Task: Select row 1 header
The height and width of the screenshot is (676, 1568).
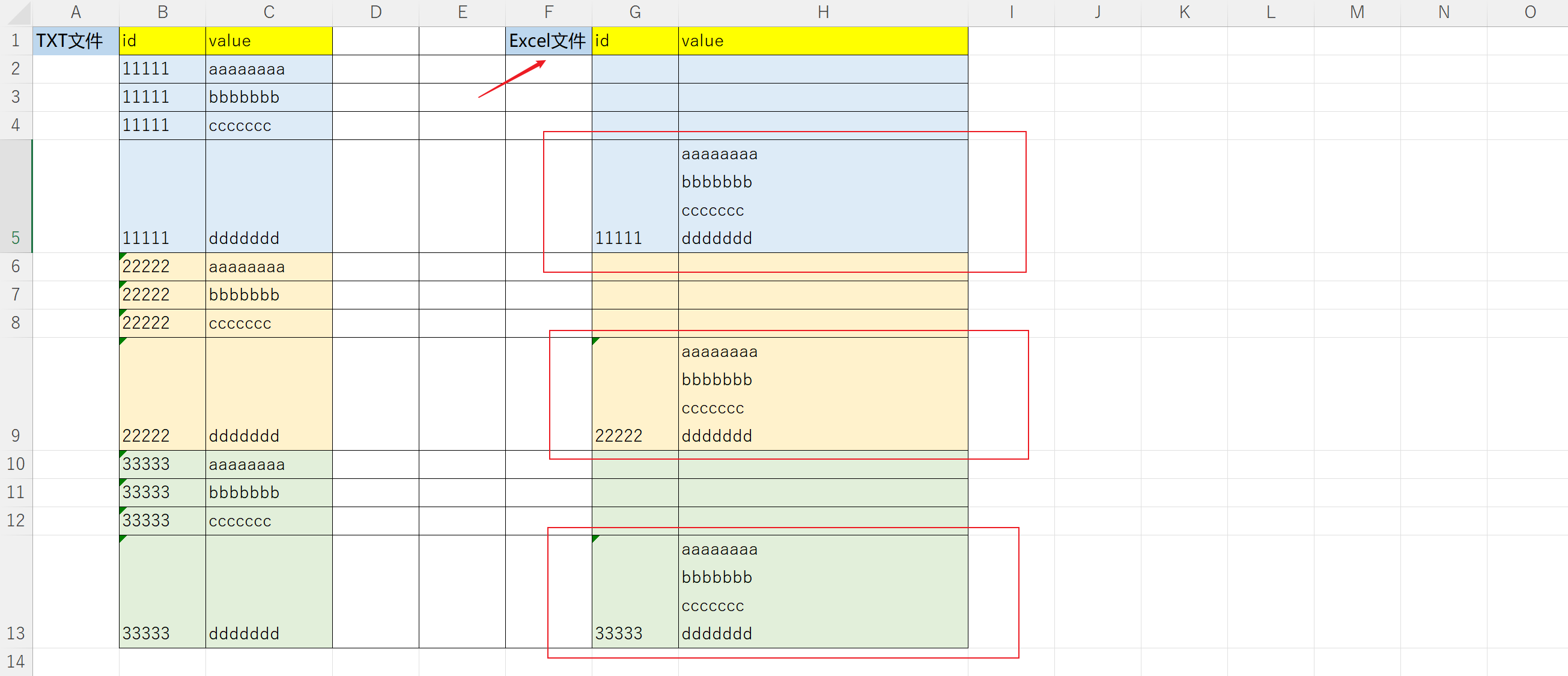Action: [x=16, y=41]
